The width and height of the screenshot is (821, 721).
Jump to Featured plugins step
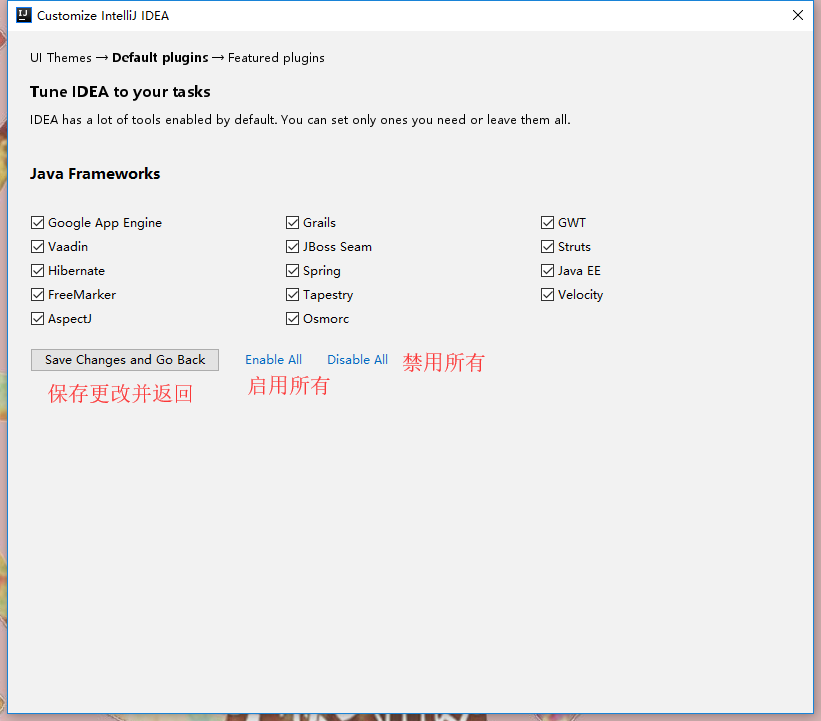(x=276, y=58)
